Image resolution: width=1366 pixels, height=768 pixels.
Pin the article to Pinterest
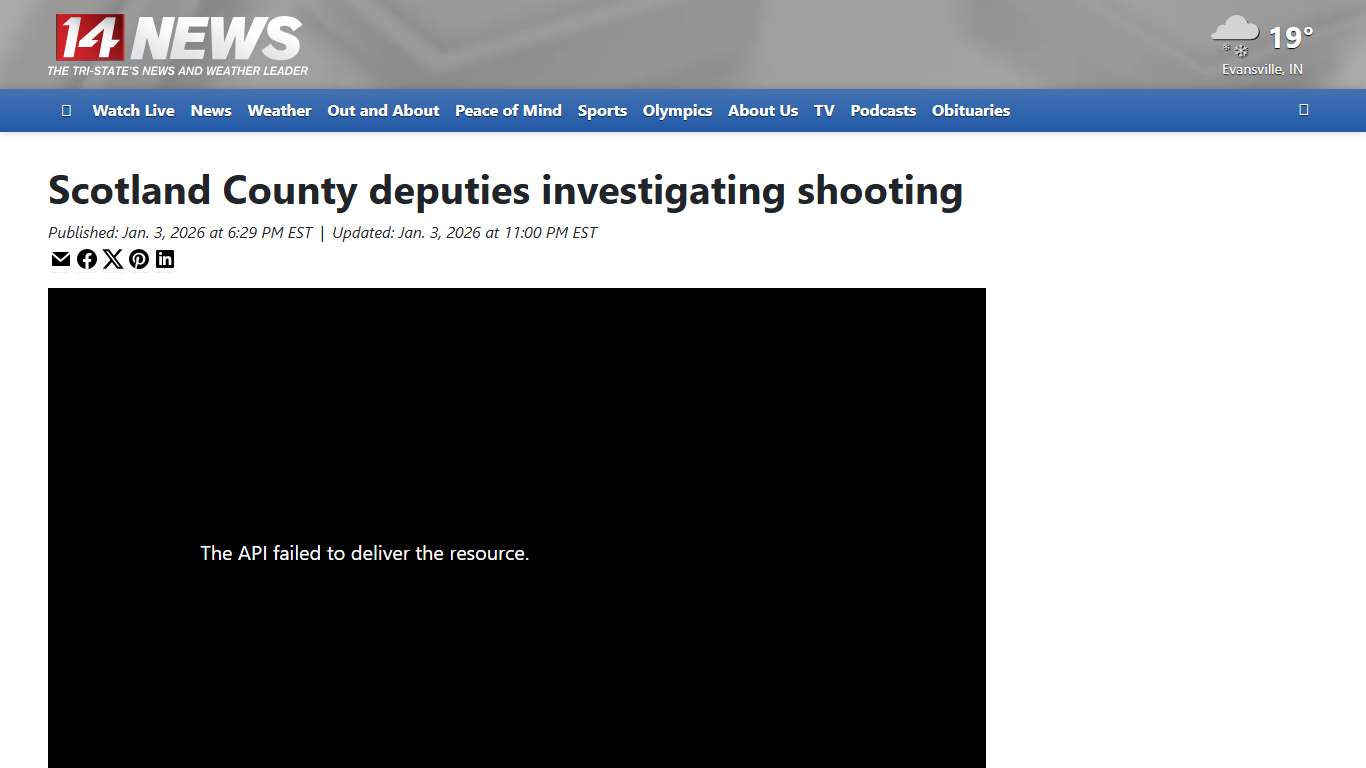click(x=139, y=259)
